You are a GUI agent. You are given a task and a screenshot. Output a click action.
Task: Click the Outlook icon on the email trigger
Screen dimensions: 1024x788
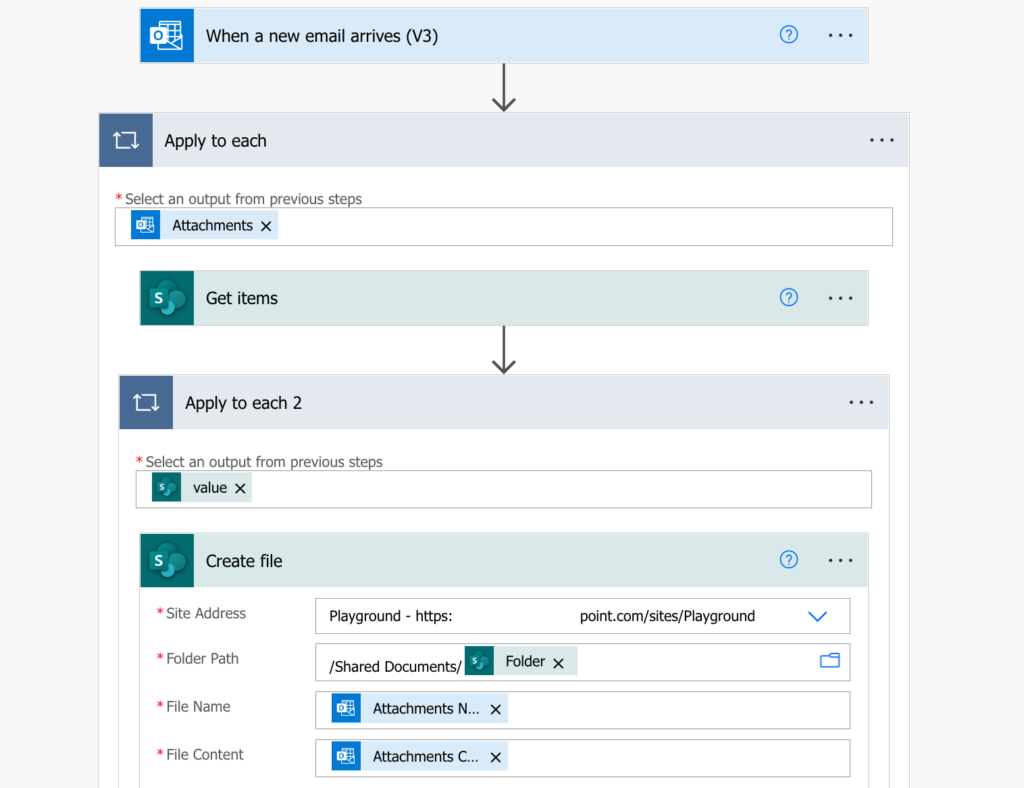167,35
